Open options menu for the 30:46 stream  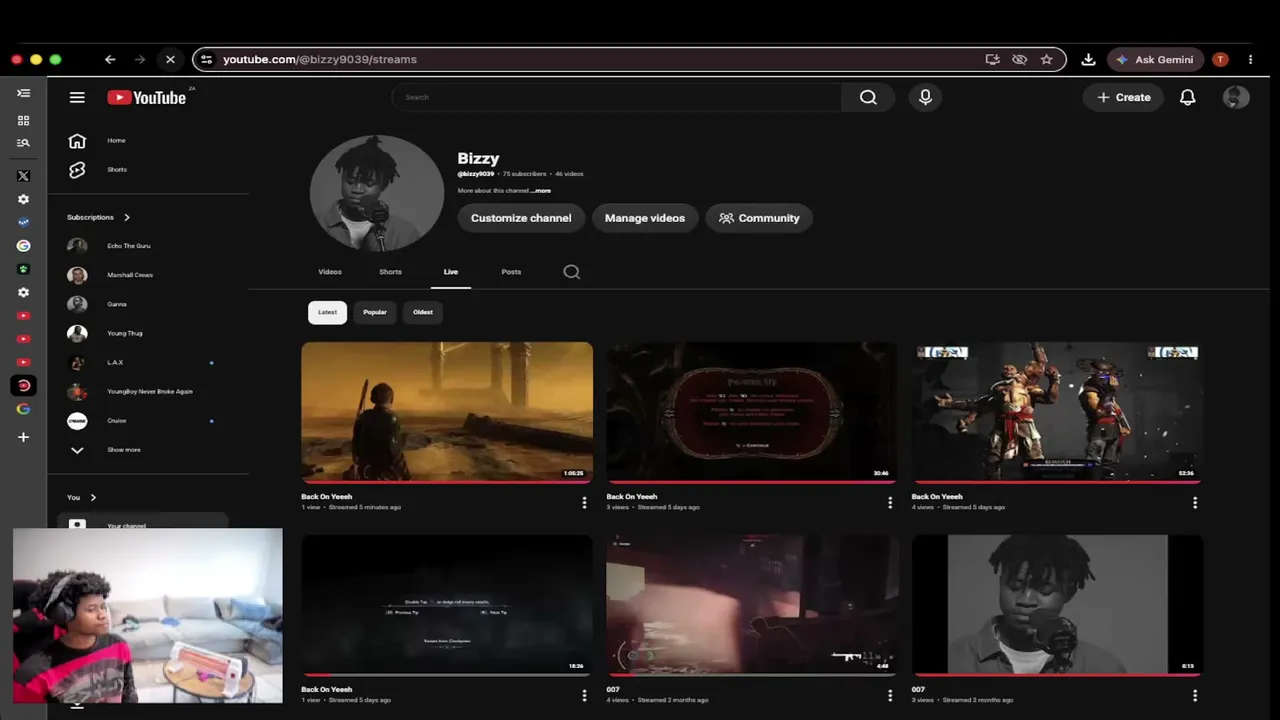890,503
